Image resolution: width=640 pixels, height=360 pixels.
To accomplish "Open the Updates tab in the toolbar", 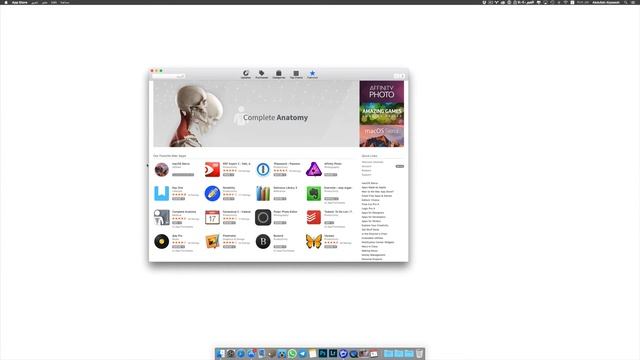I will point(246,74).
